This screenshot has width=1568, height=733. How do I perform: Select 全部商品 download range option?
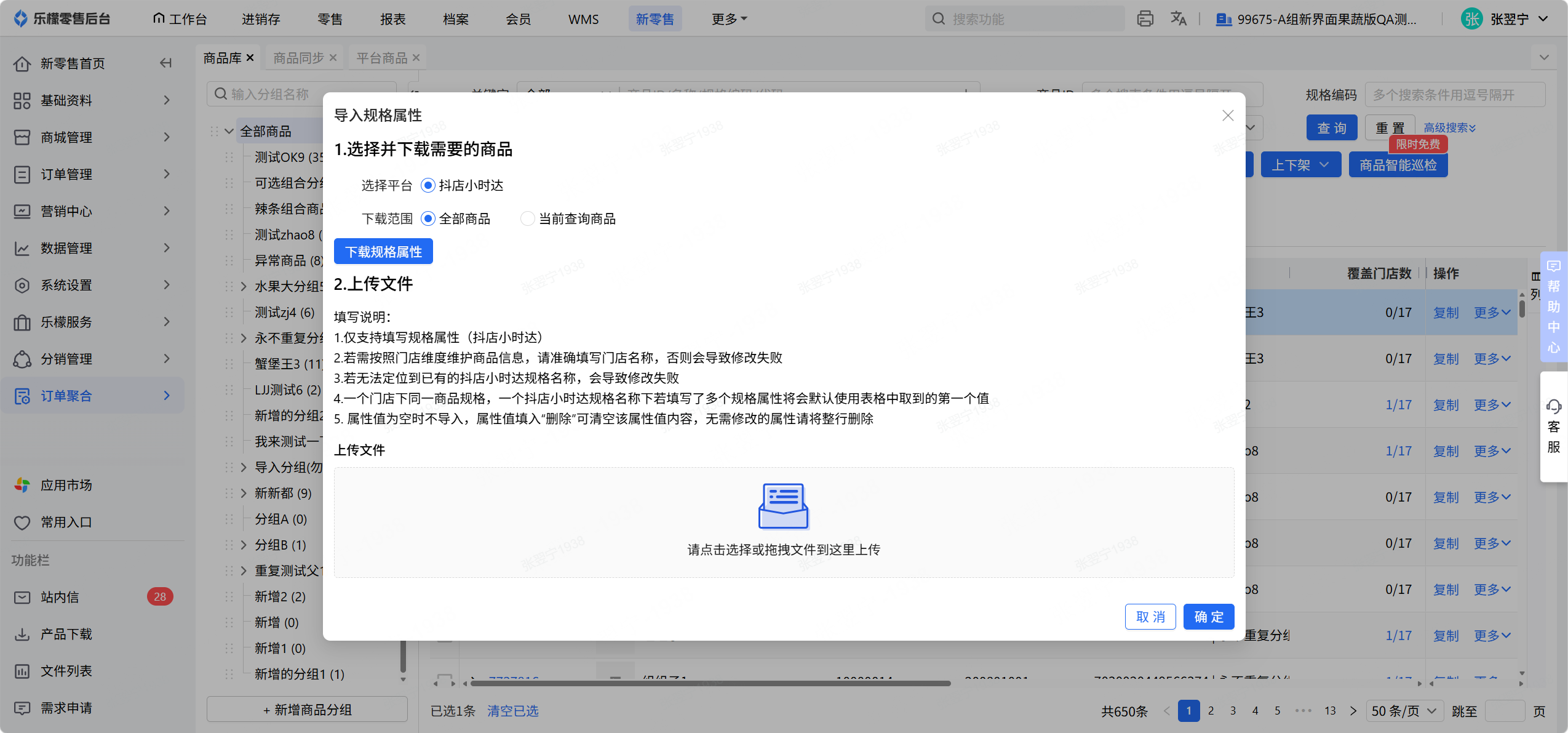456,219
